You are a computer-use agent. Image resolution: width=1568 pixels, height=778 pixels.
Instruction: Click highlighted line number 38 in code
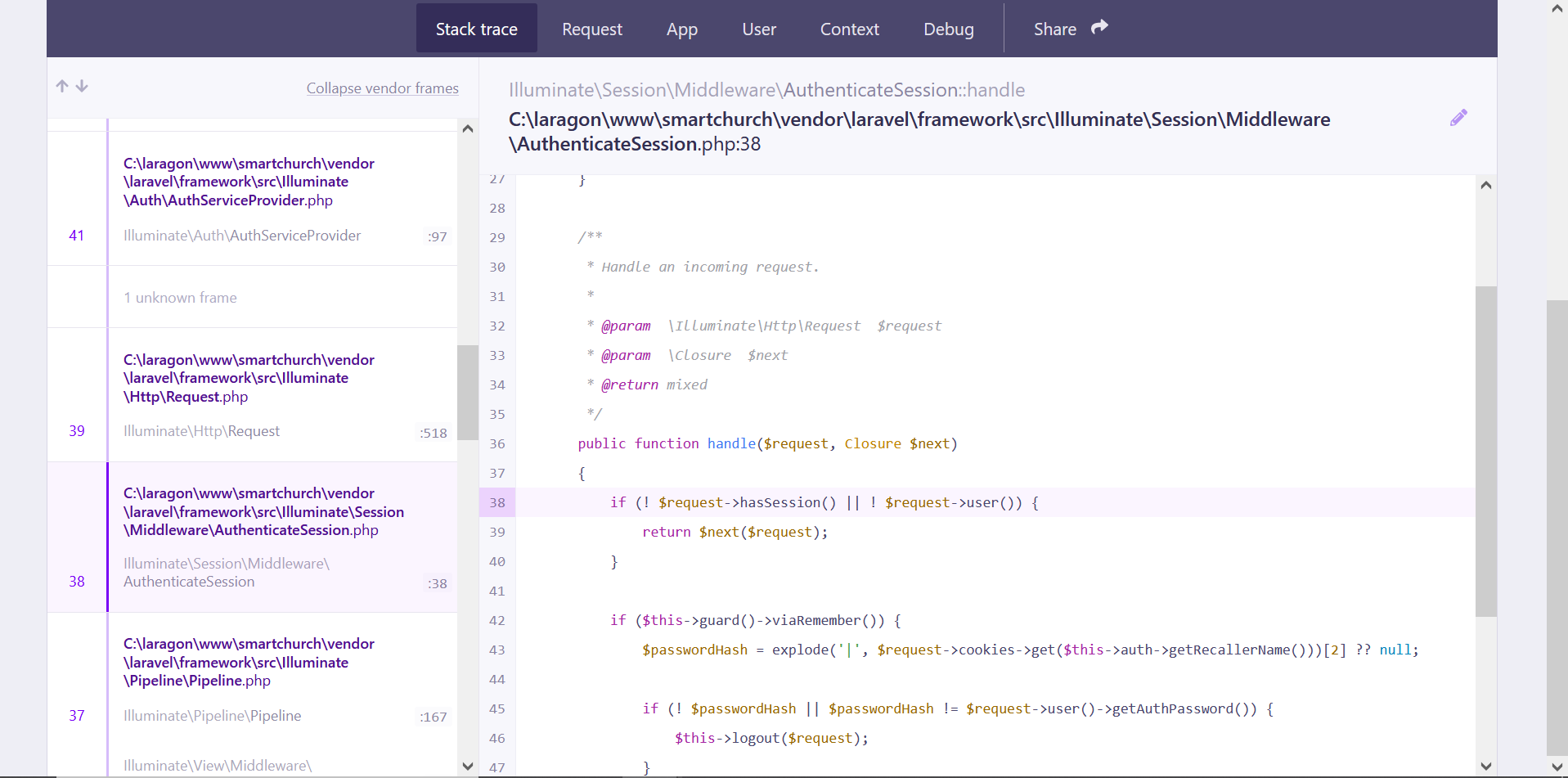coord(497,502)
